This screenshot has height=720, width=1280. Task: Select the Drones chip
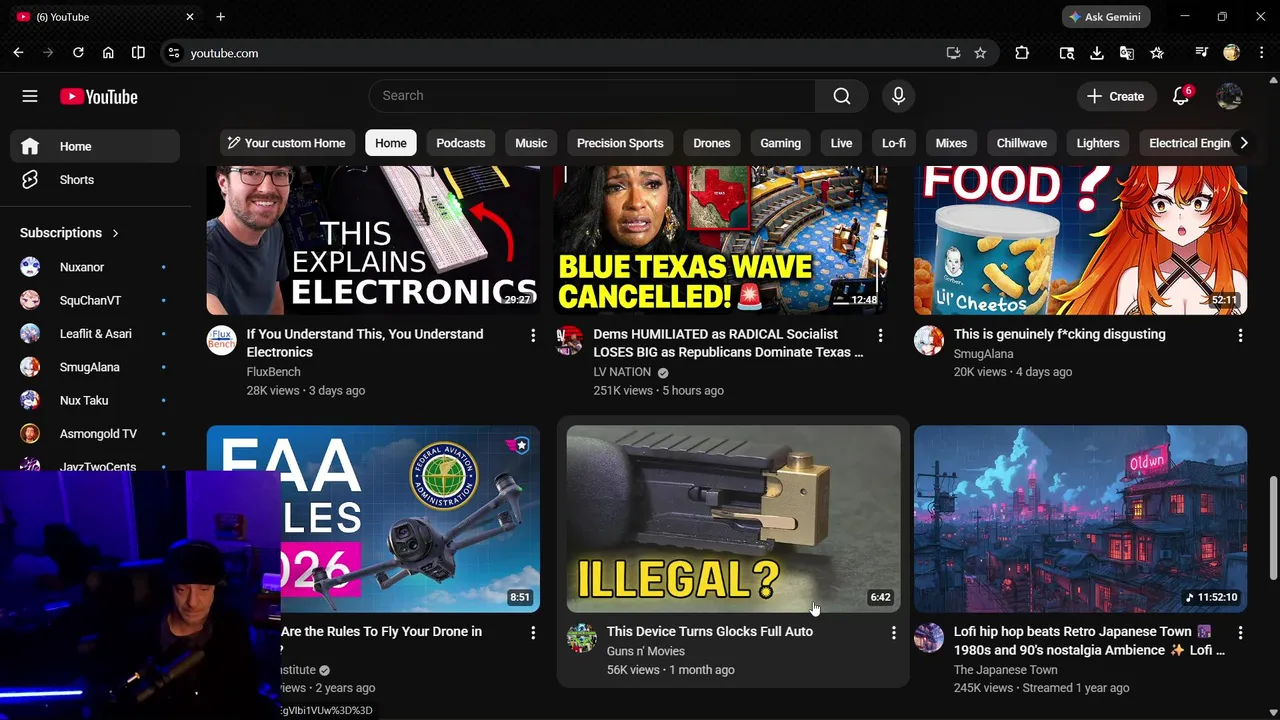(x=712, y=143)
